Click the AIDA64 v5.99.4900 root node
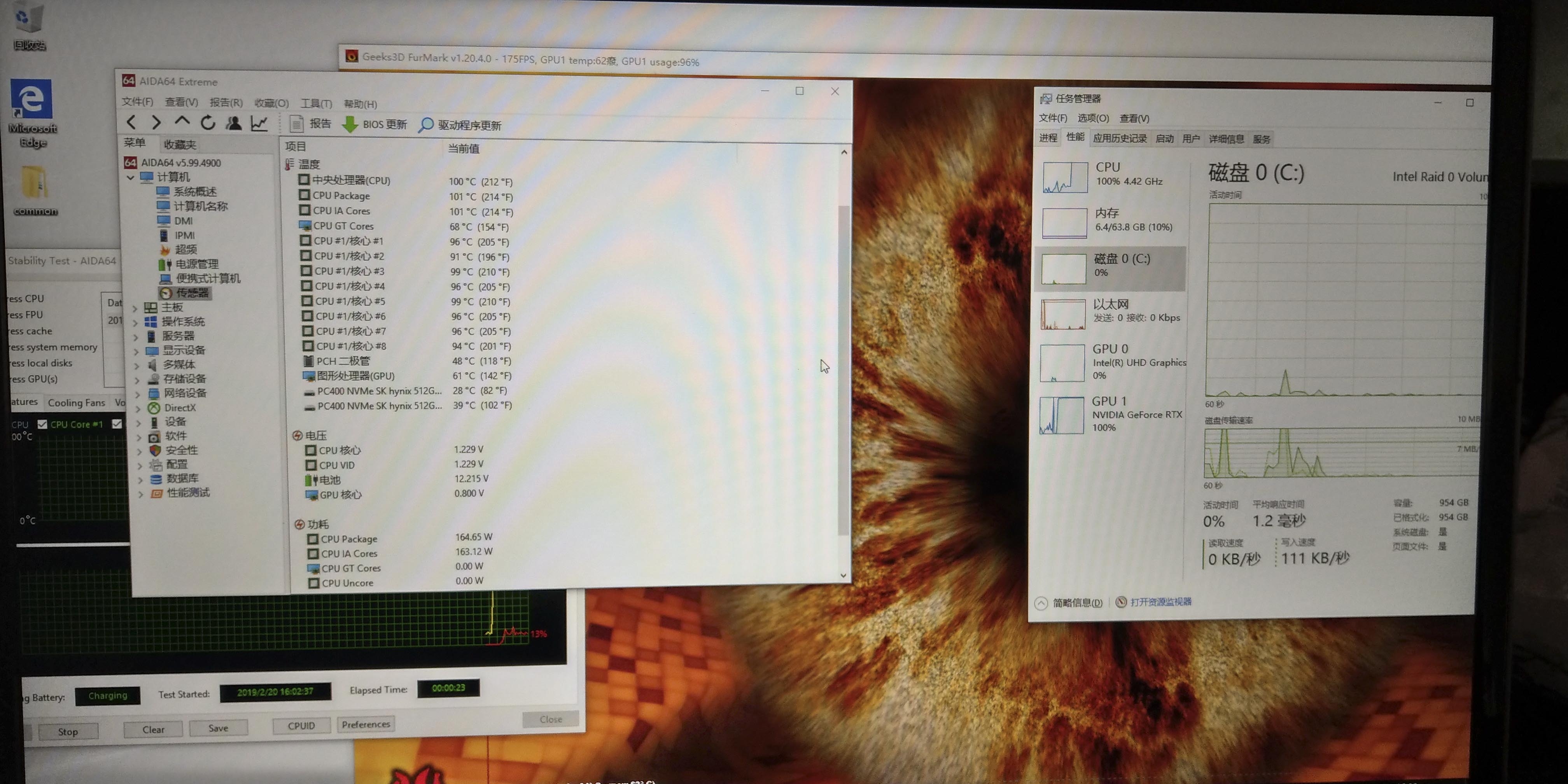 point(172,163)
